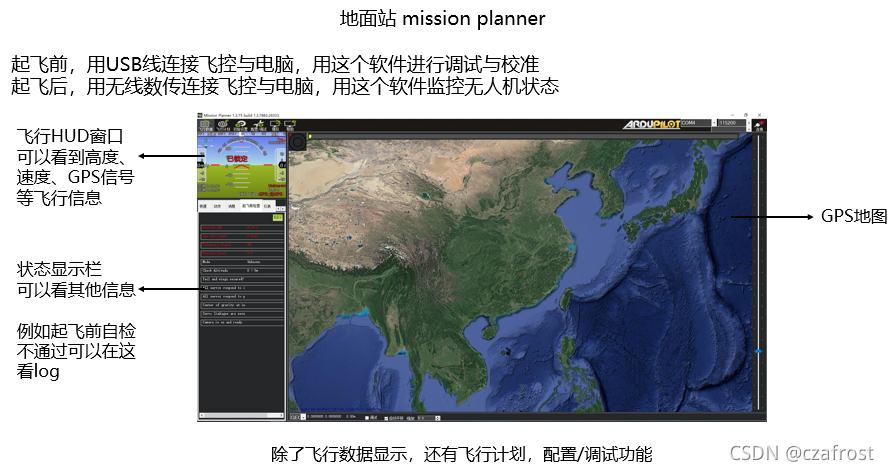Image resolution: width=889 pixels, height=471 pixels.
Task: Click the "Battery Level" checklist row
Action: coord(242,253)
